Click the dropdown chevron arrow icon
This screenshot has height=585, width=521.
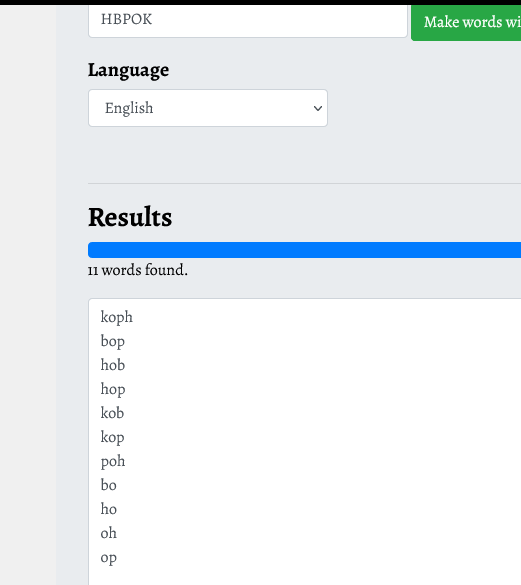tap(318, 109)
